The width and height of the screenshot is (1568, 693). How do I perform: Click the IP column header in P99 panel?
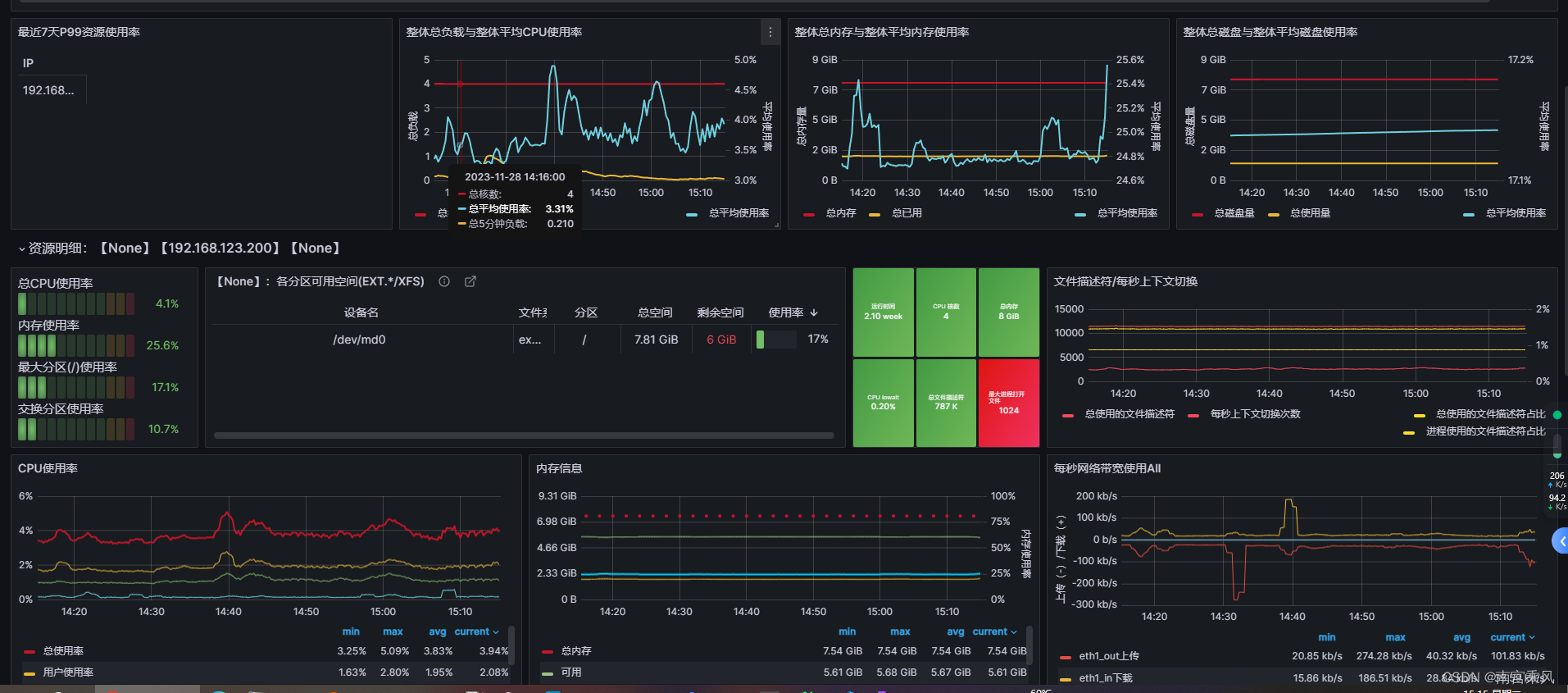[28, 63]
